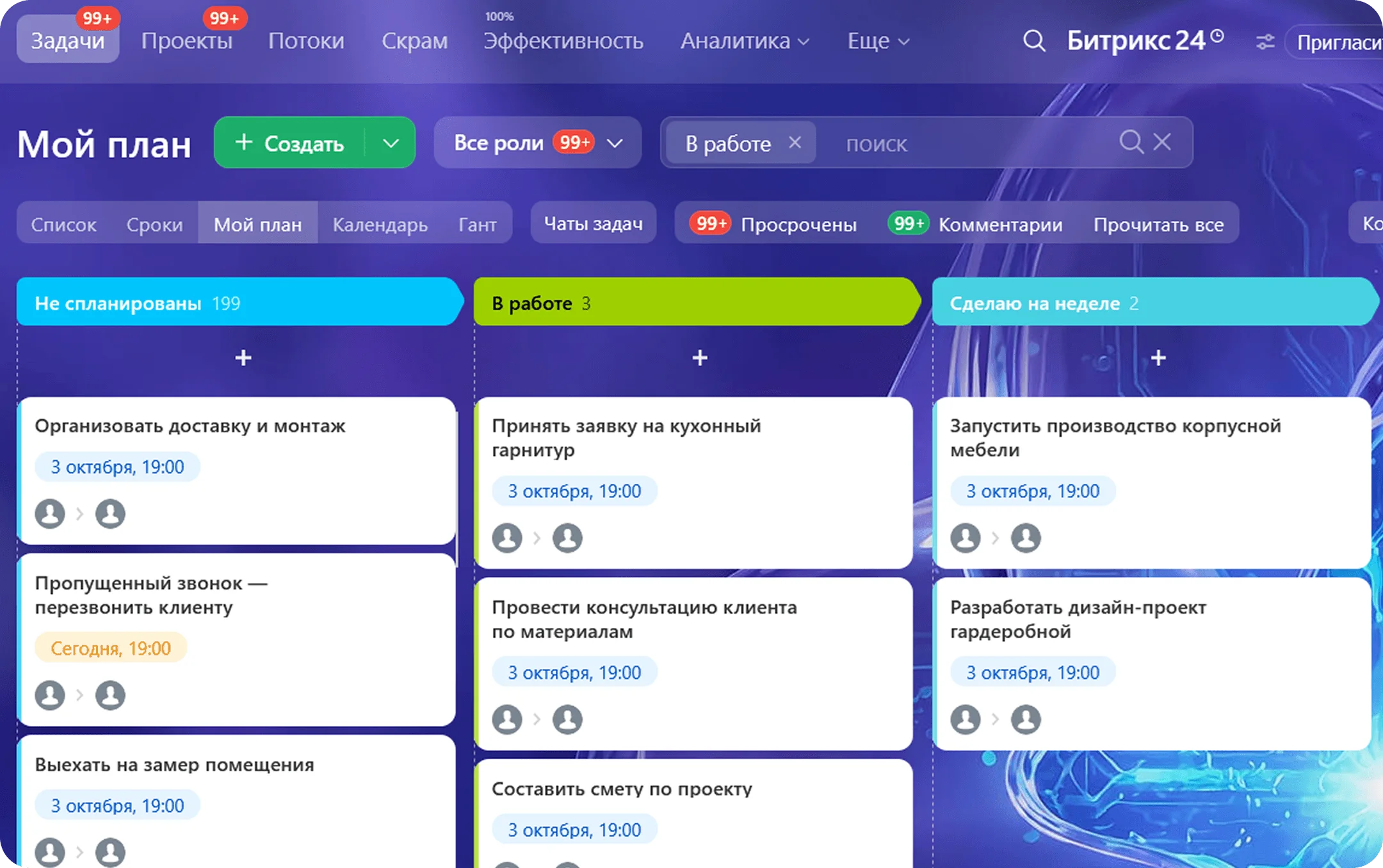This screenshot has height=868, width=1383.
Task: Switch to Список view tab
Action: (63, 225)
